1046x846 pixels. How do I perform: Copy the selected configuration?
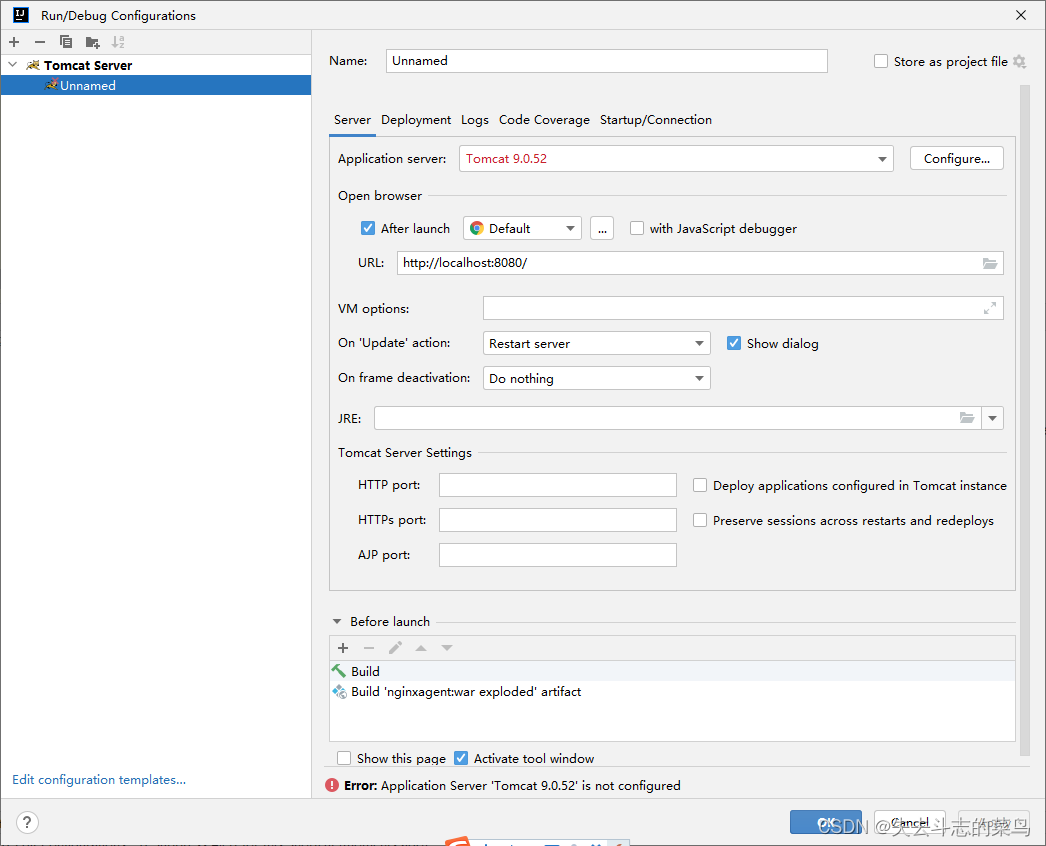coord(65,42)
